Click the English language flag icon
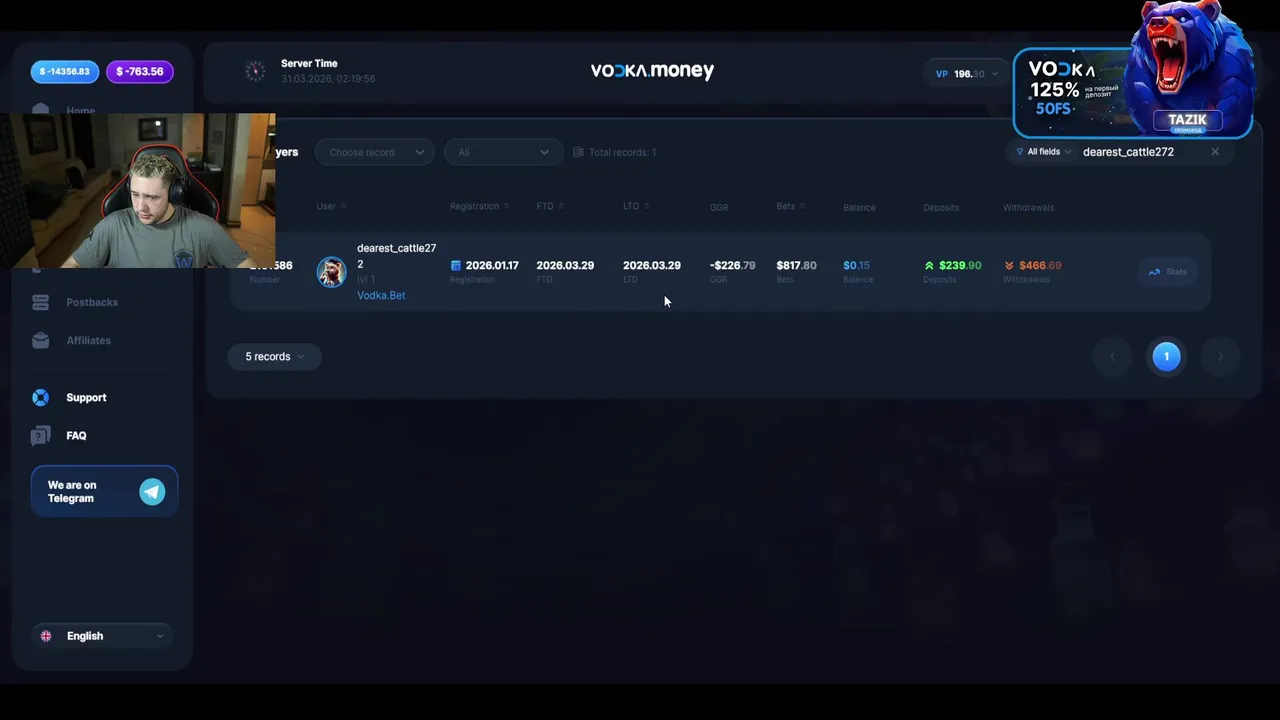 [x=46, y=636]
